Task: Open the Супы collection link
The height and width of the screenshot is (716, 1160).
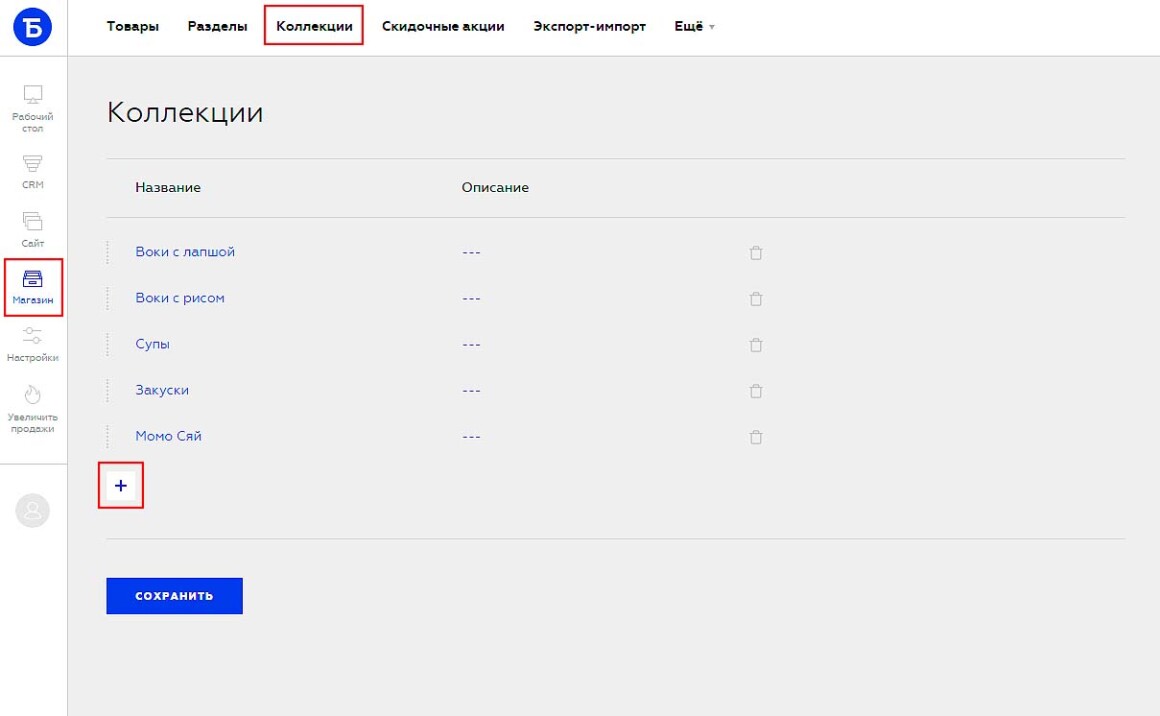Action: (x=152, y=344)
